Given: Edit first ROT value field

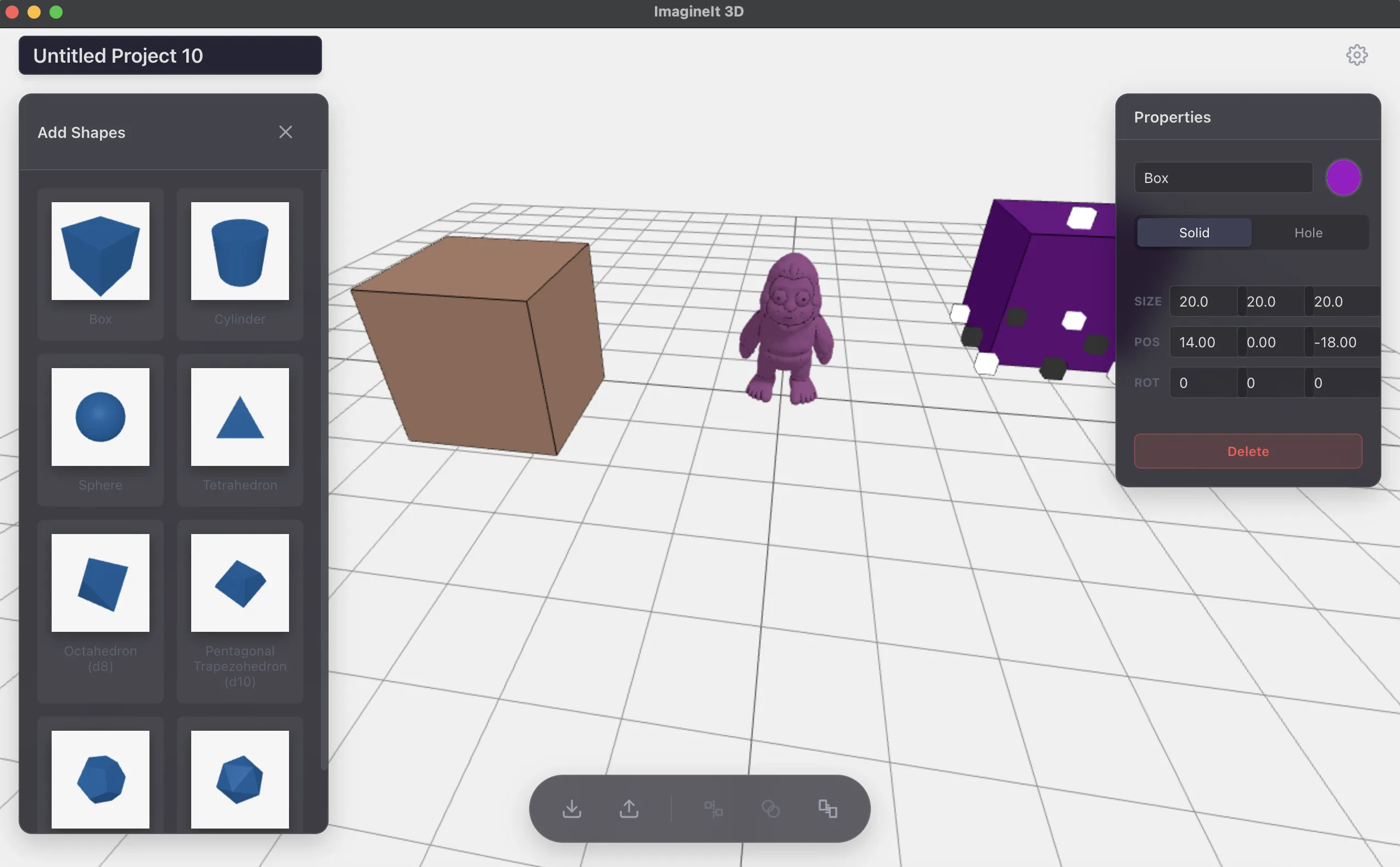Looking at the screenshot, I should [x=1203, y=382].
